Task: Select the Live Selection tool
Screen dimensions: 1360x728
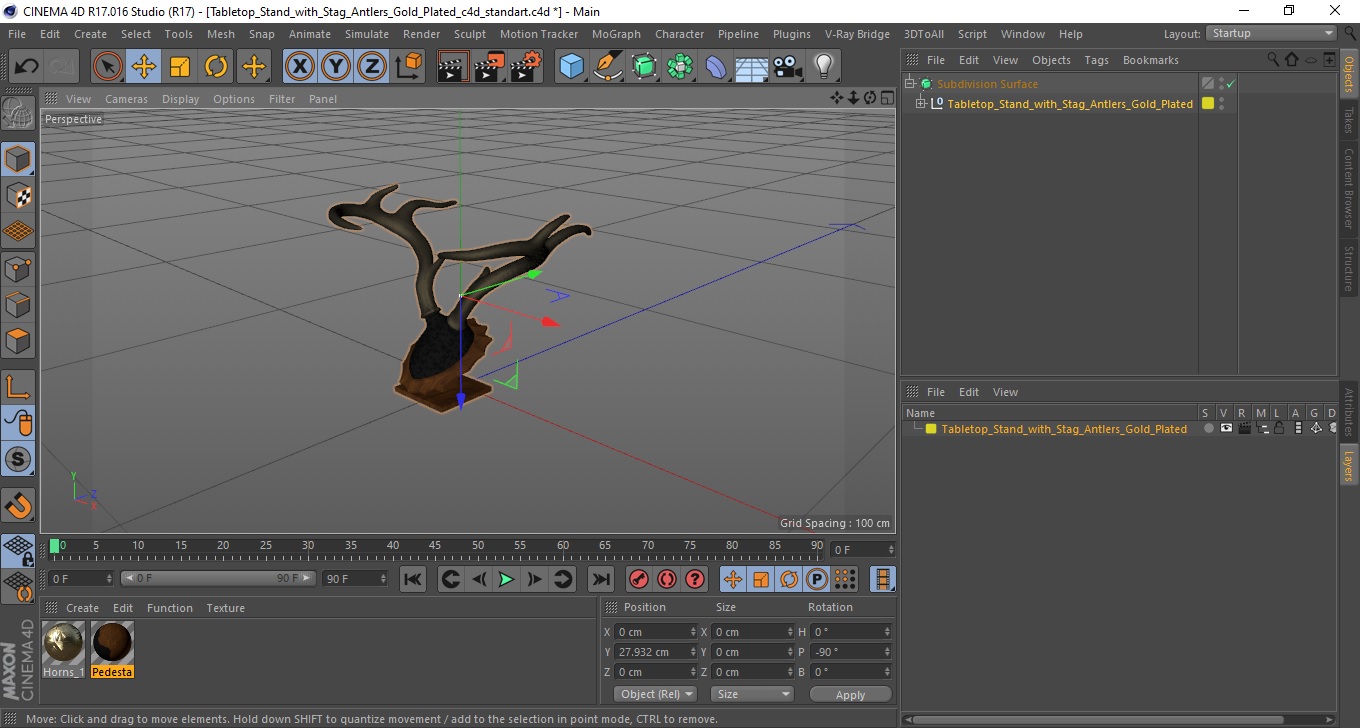Action: pos(108,67)
